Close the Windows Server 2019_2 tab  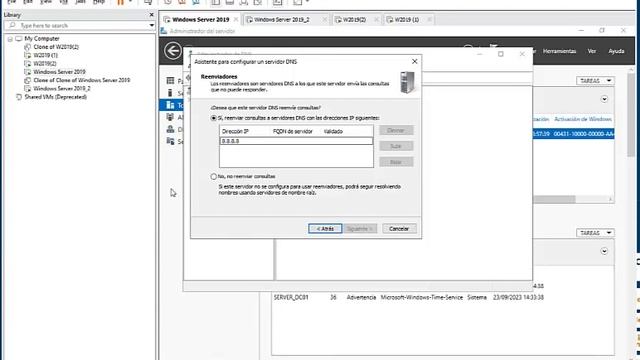[x=324, y=20]
